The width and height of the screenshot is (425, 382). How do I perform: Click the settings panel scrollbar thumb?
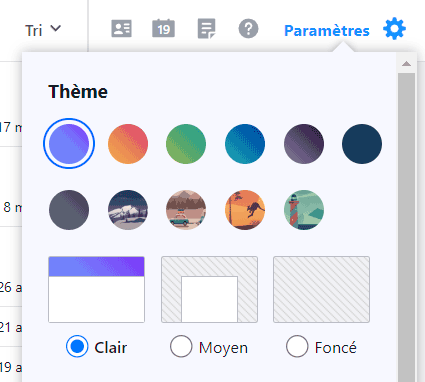coord(406,227)
